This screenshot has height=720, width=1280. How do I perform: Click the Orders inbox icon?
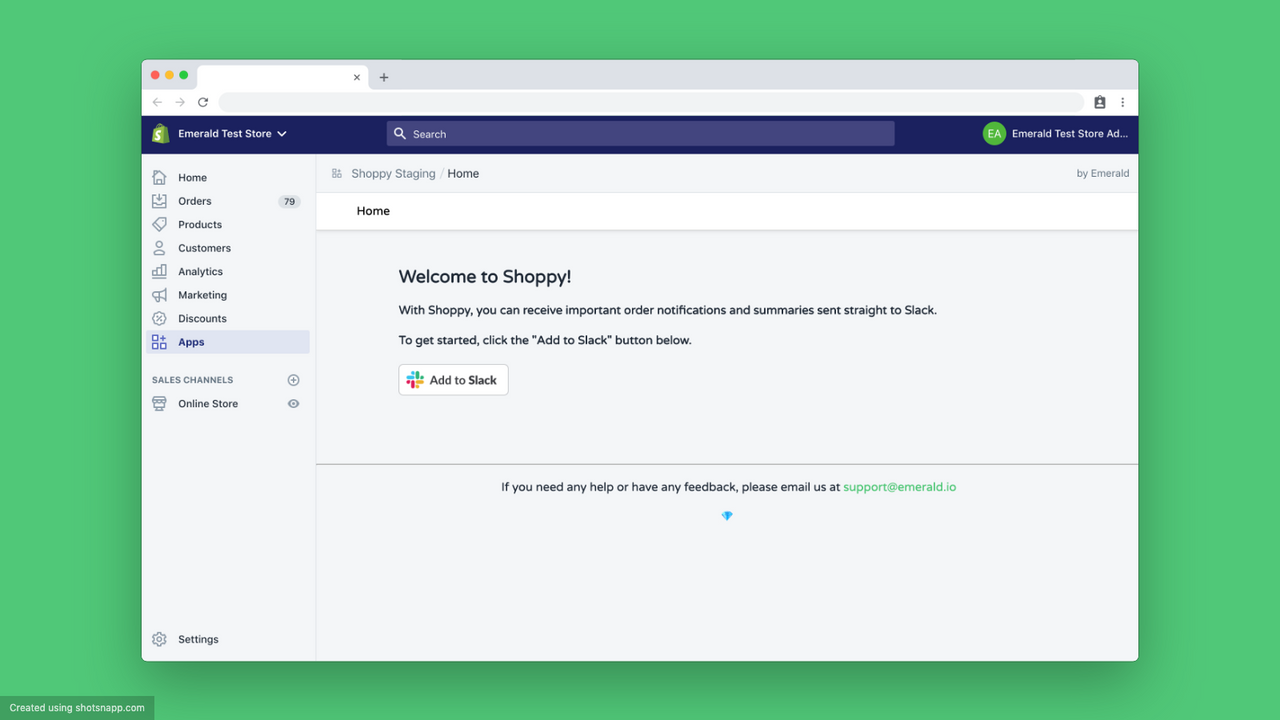(159, 201)
